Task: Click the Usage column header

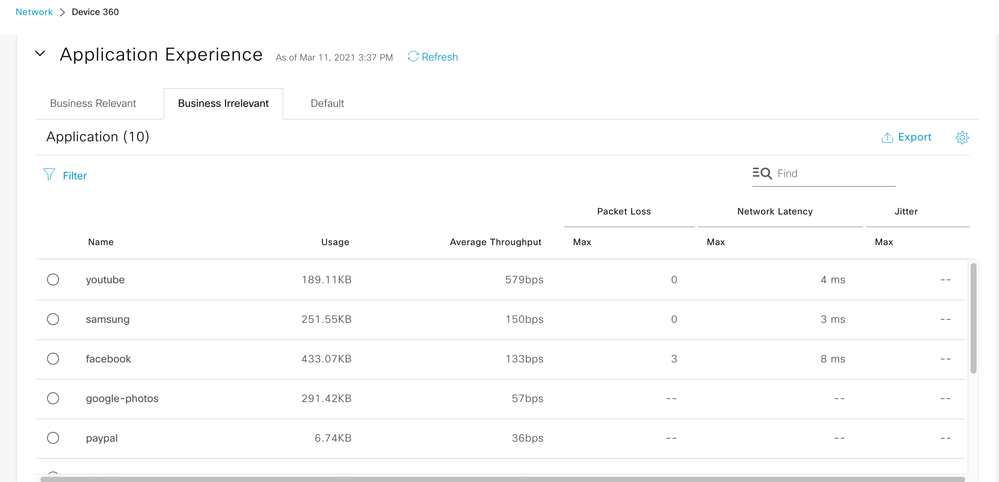Action: click(x=335, y=242)
